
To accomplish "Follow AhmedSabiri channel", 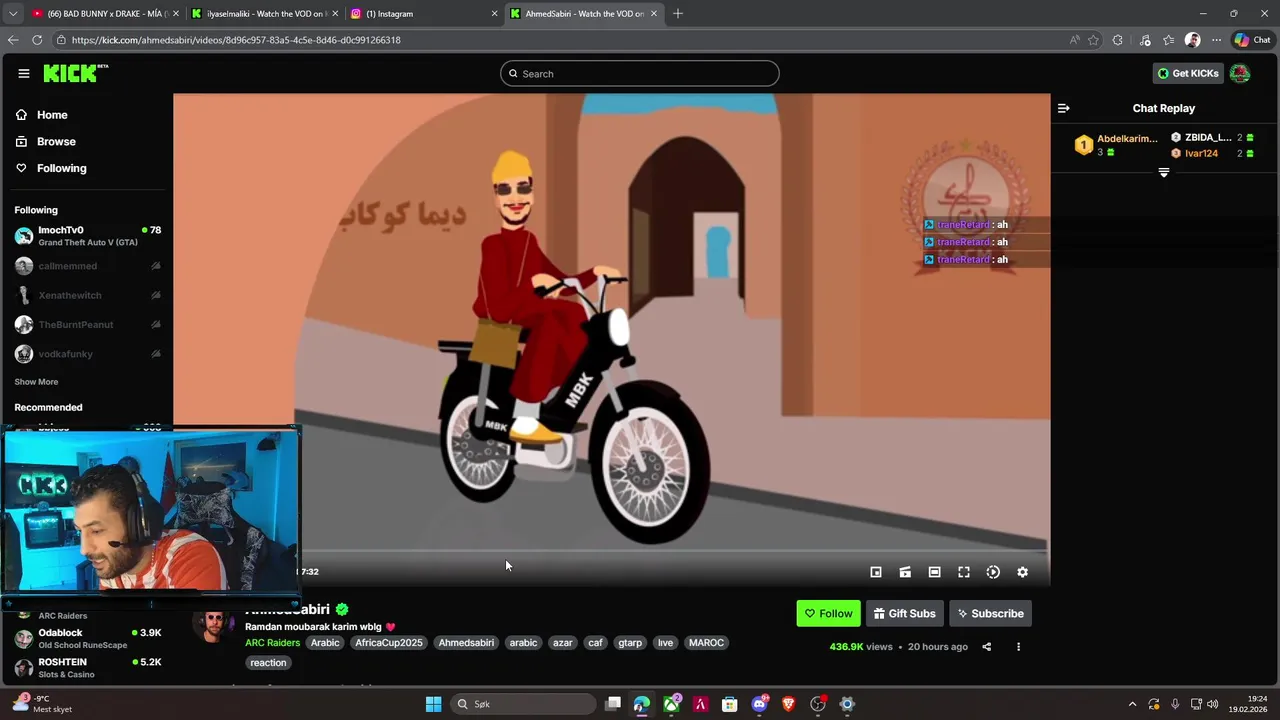I will pos(828,613).
